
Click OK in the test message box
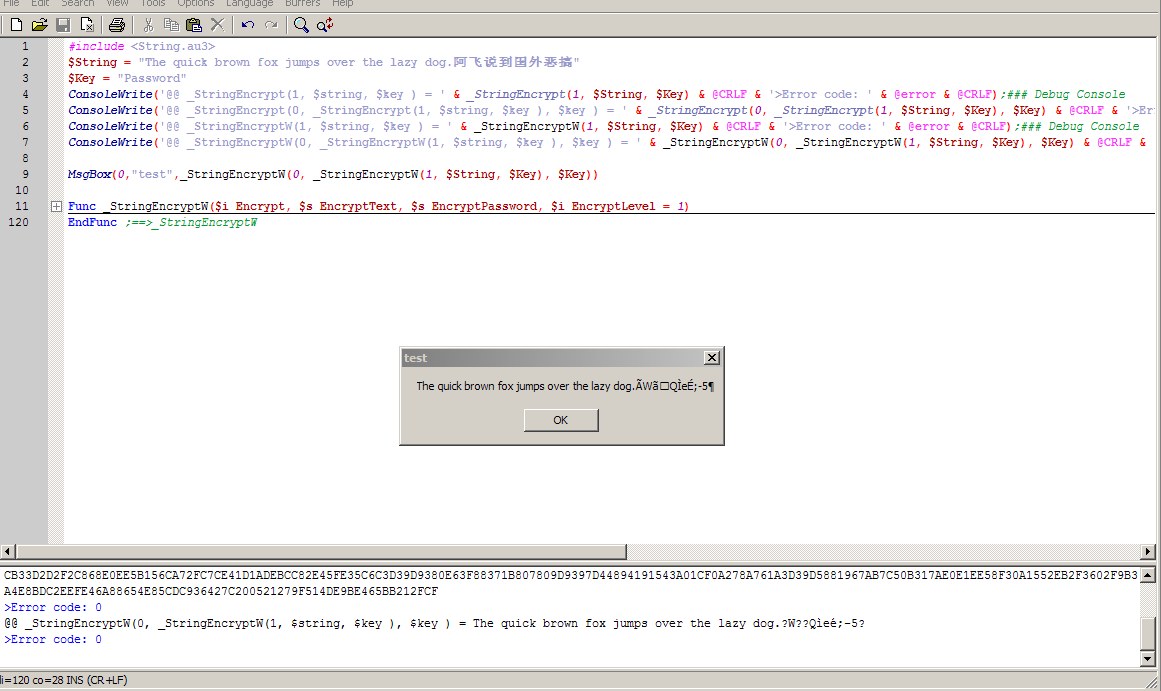(x=561, y=420)
